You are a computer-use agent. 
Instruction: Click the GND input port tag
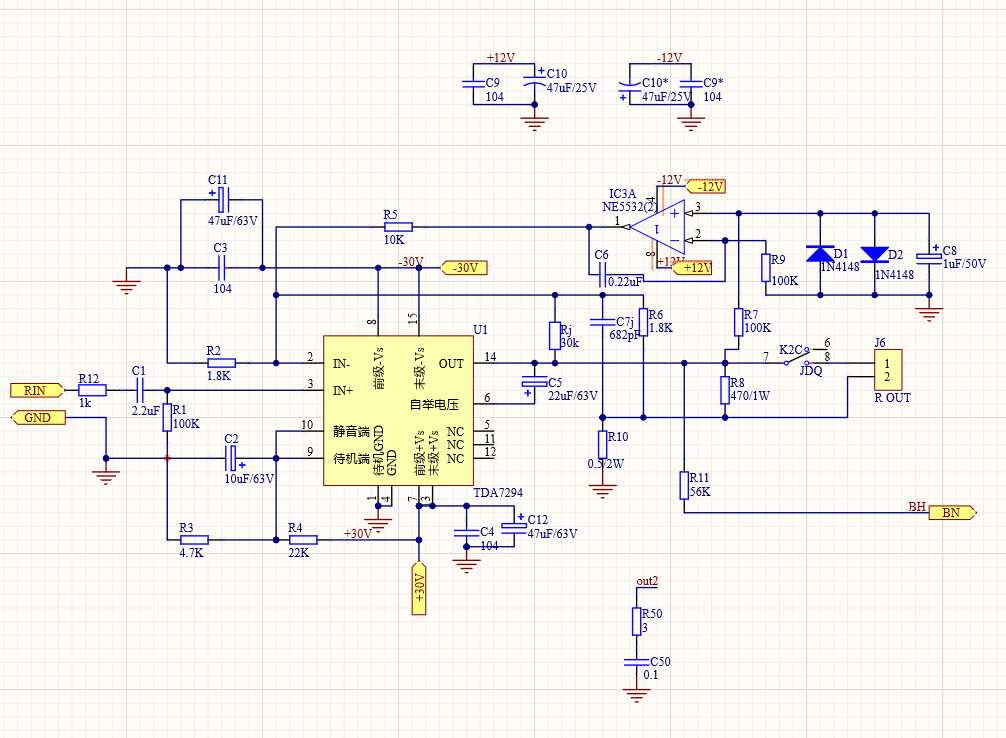(x=38, y=418)
